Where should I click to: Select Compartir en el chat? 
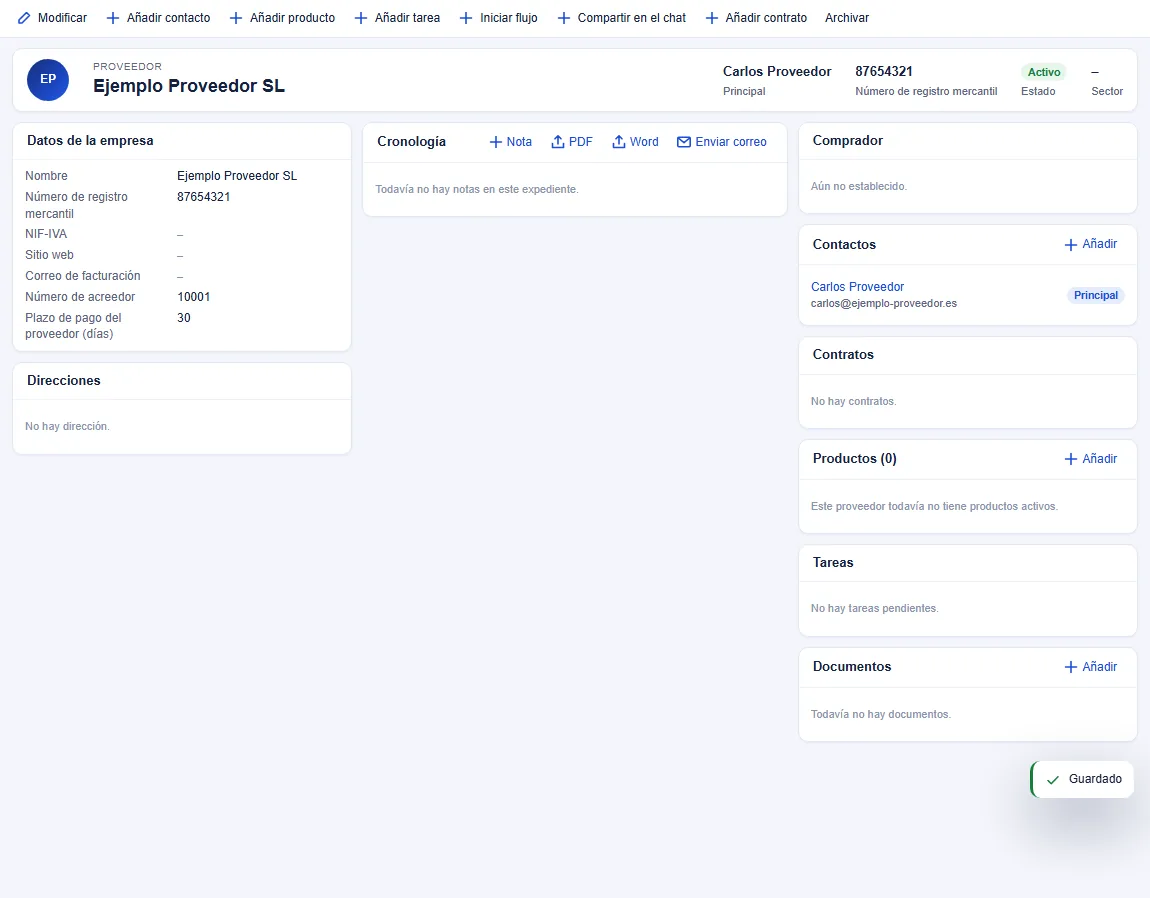(x=622, y=18)
